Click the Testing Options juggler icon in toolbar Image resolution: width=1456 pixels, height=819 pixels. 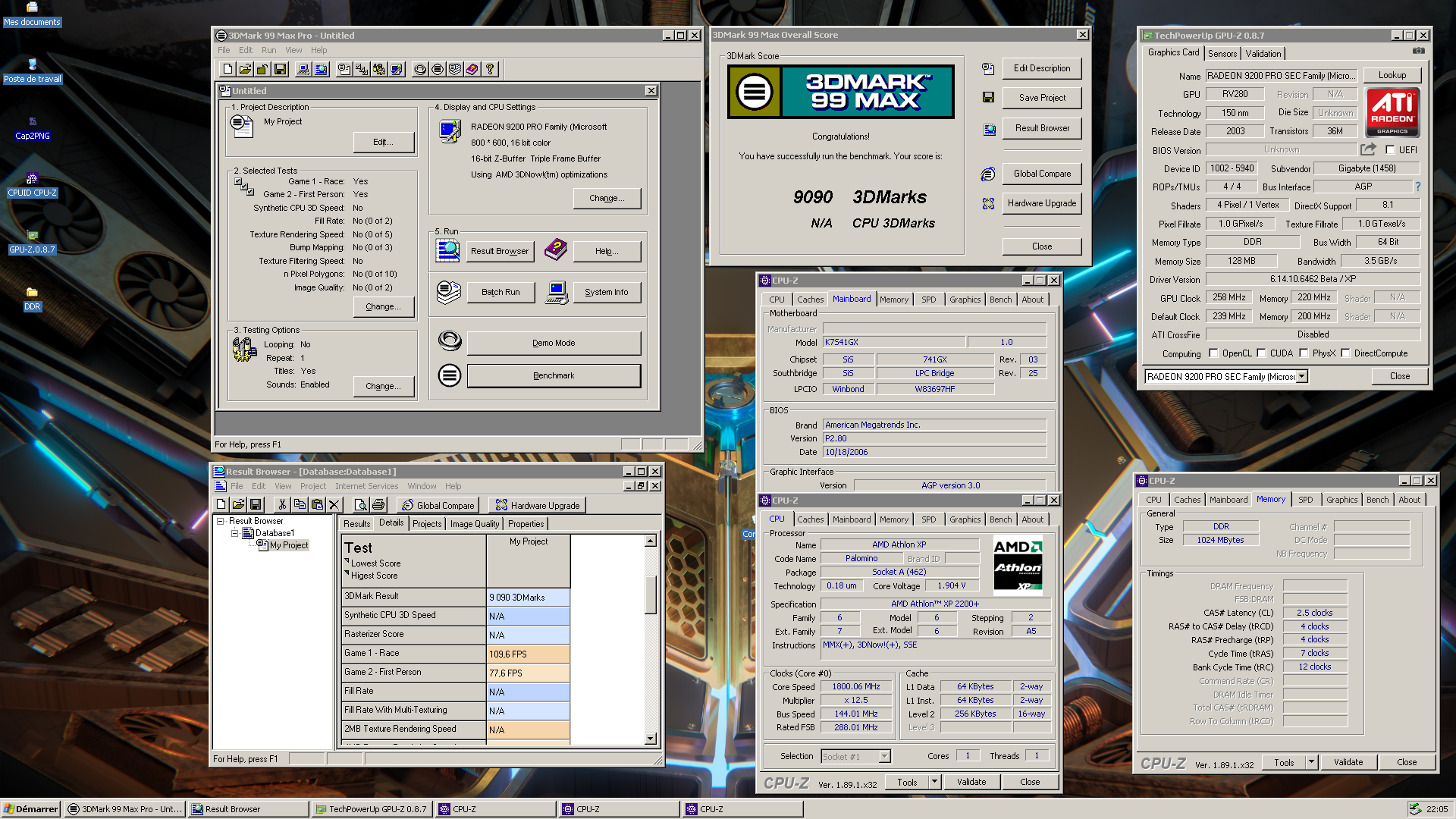(x=379, y=69)
